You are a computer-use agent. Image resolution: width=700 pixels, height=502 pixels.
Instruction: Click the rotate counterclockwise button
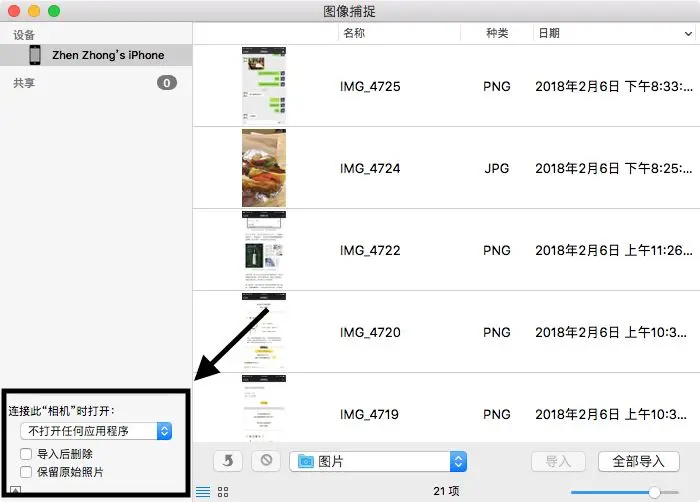pyautogui.click(x=228, y=460)
